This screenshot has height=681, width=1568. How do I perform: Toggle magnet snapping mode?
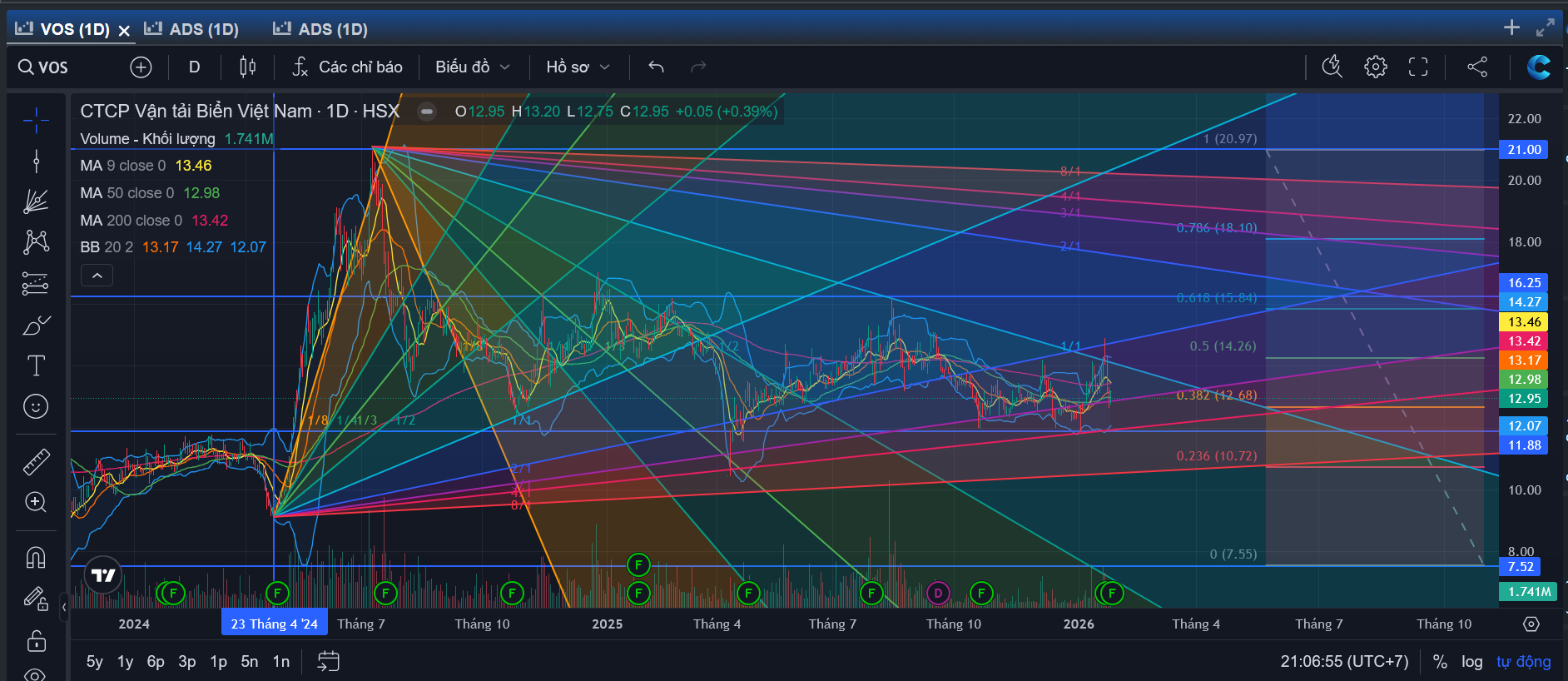pos(36,557)
